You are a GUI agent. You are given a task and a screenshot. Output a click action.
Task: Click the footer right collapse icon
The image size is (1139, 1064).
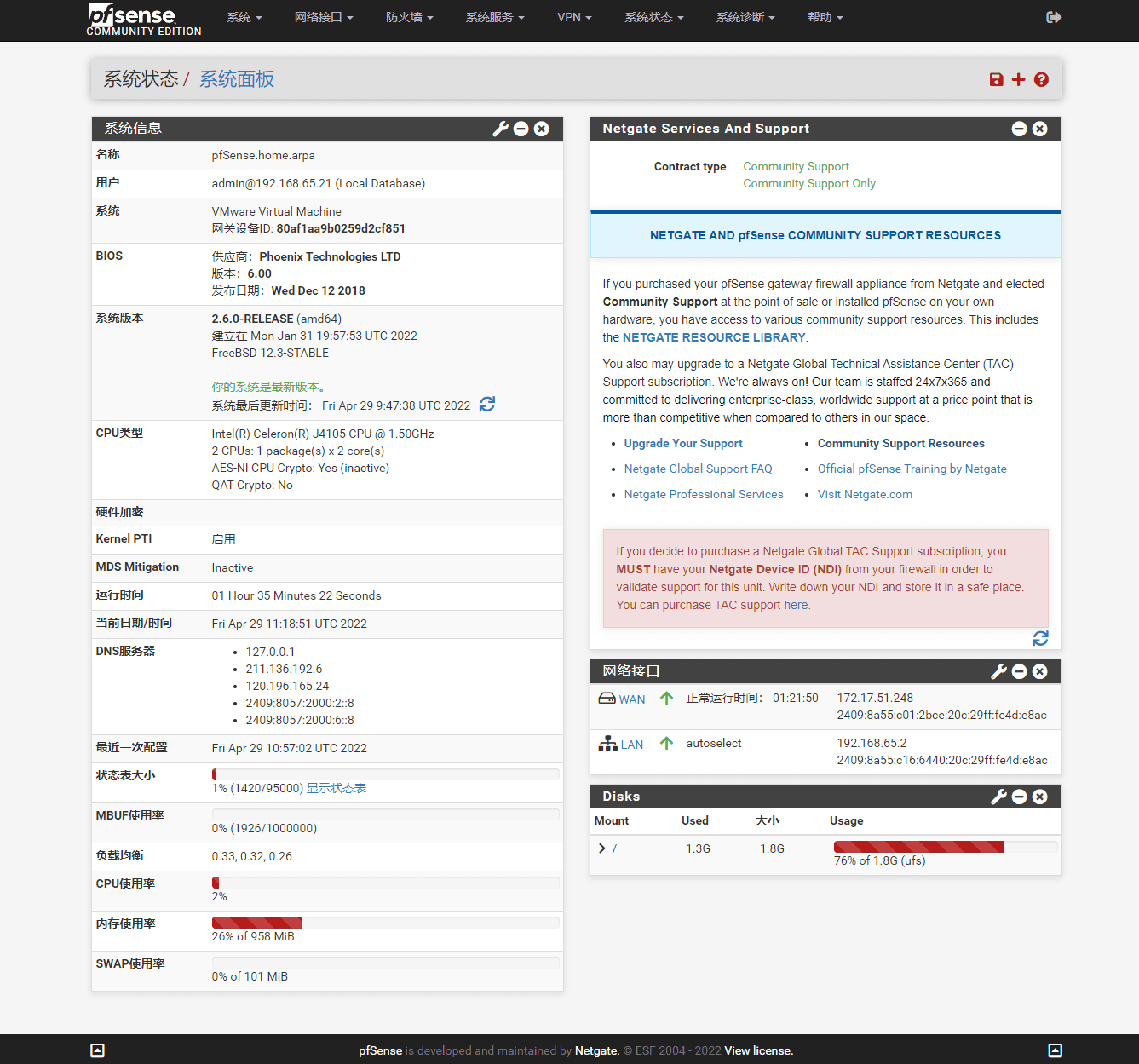1056,1050
